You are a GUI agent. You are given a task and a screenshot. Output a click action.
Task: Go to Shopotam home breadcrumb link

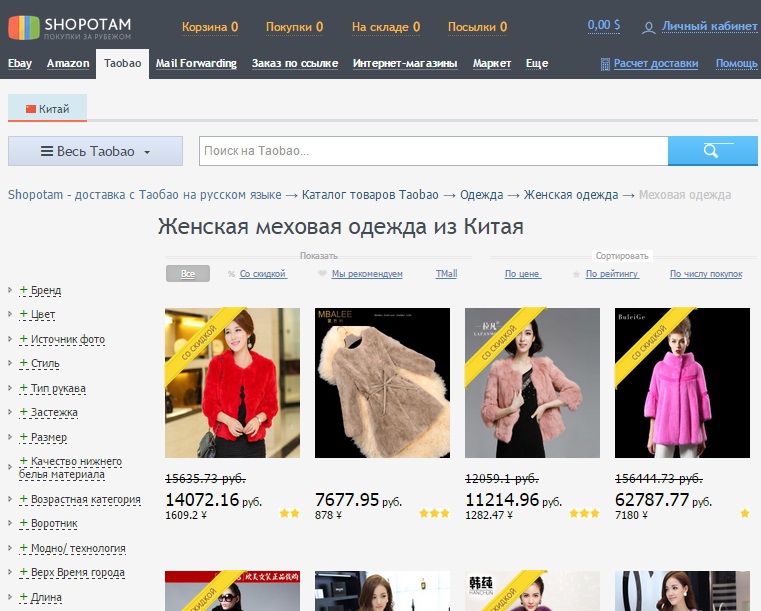click(x=145, y=195)
